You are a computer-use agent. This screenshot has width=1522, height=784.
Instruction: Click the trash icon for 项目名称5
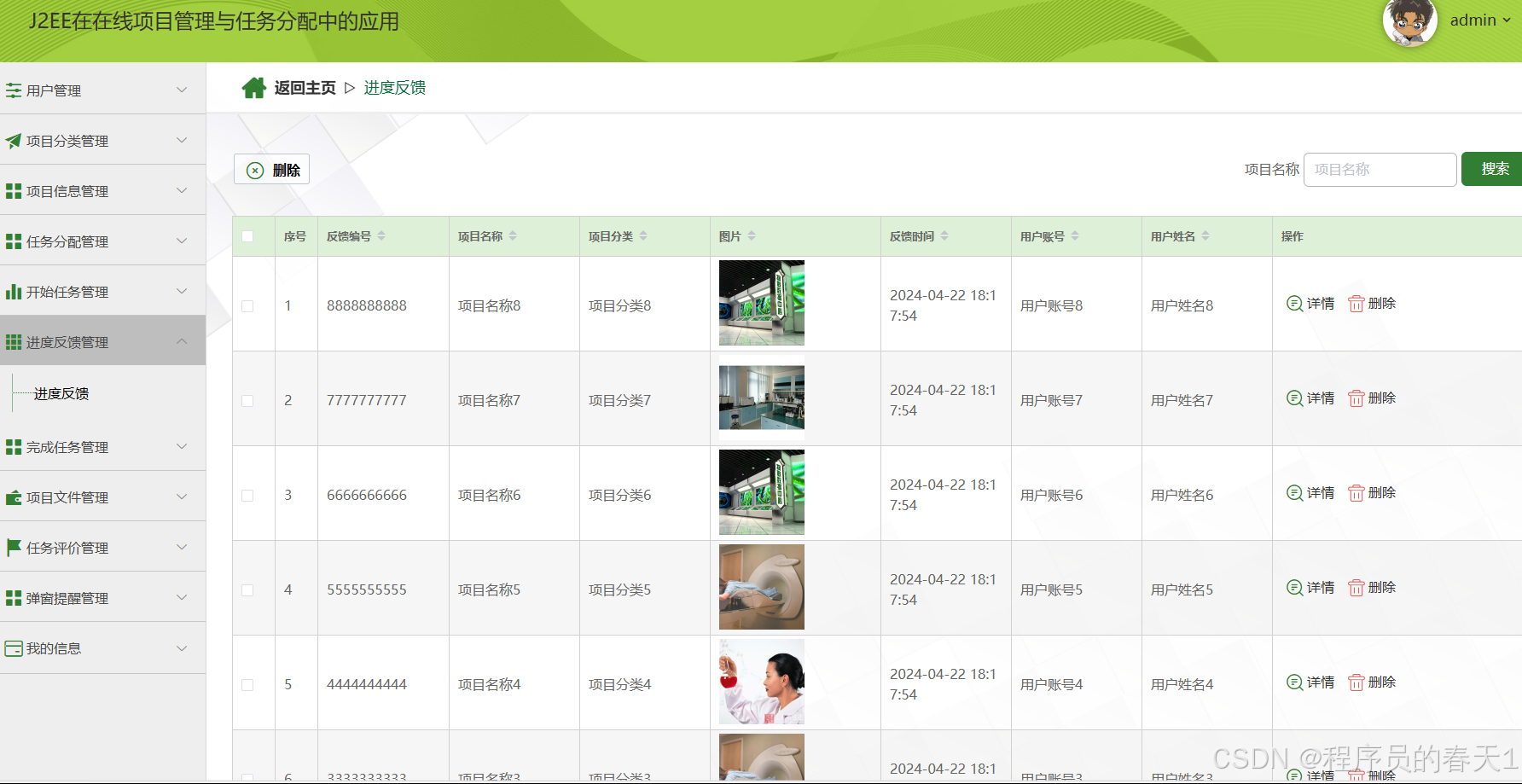tap(1356, 588)
